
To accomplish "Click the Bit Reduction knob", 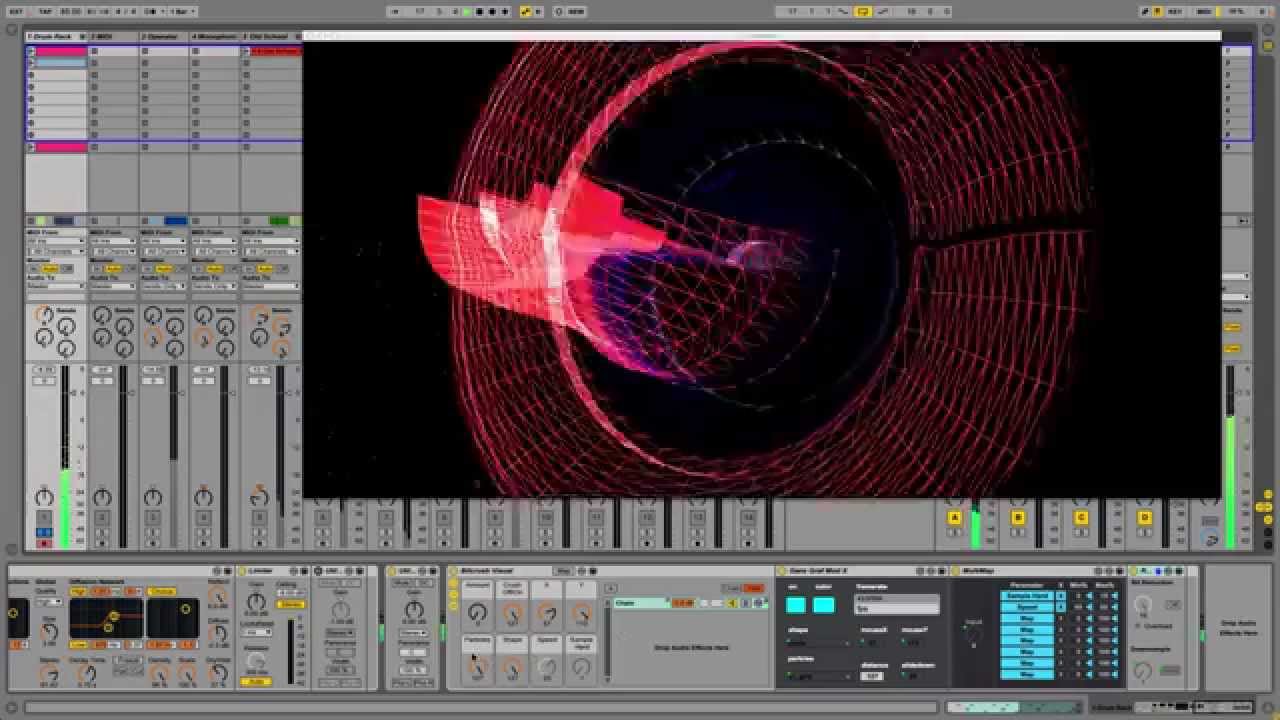I will pos(1144,605).
